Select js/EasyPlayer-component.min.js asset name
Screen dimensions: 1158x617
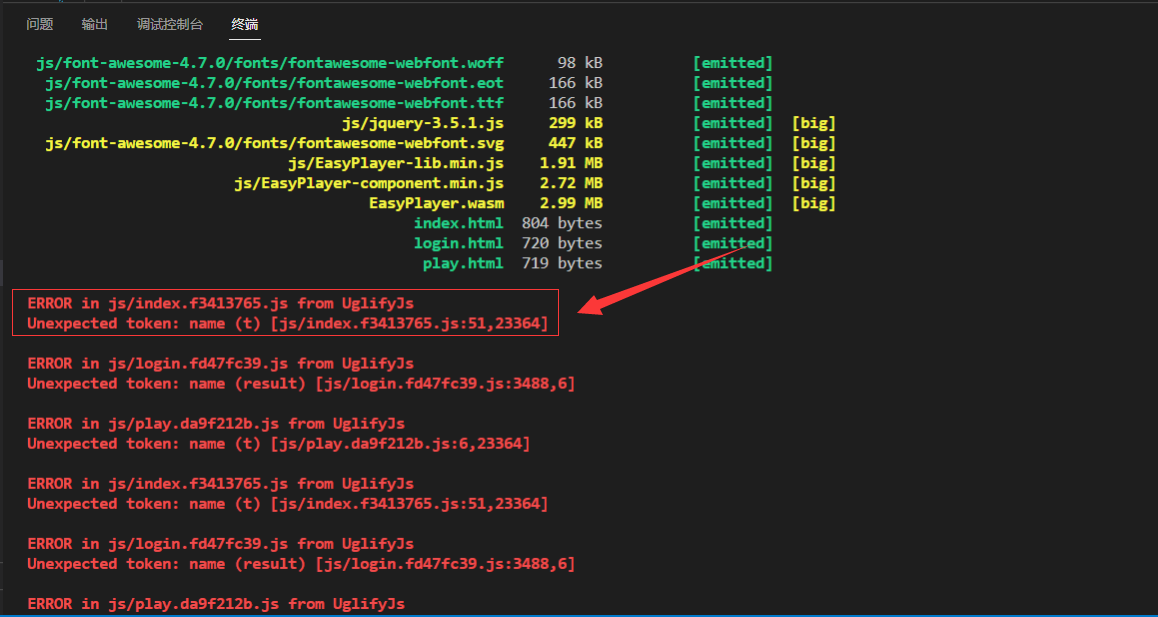(369, 183)
